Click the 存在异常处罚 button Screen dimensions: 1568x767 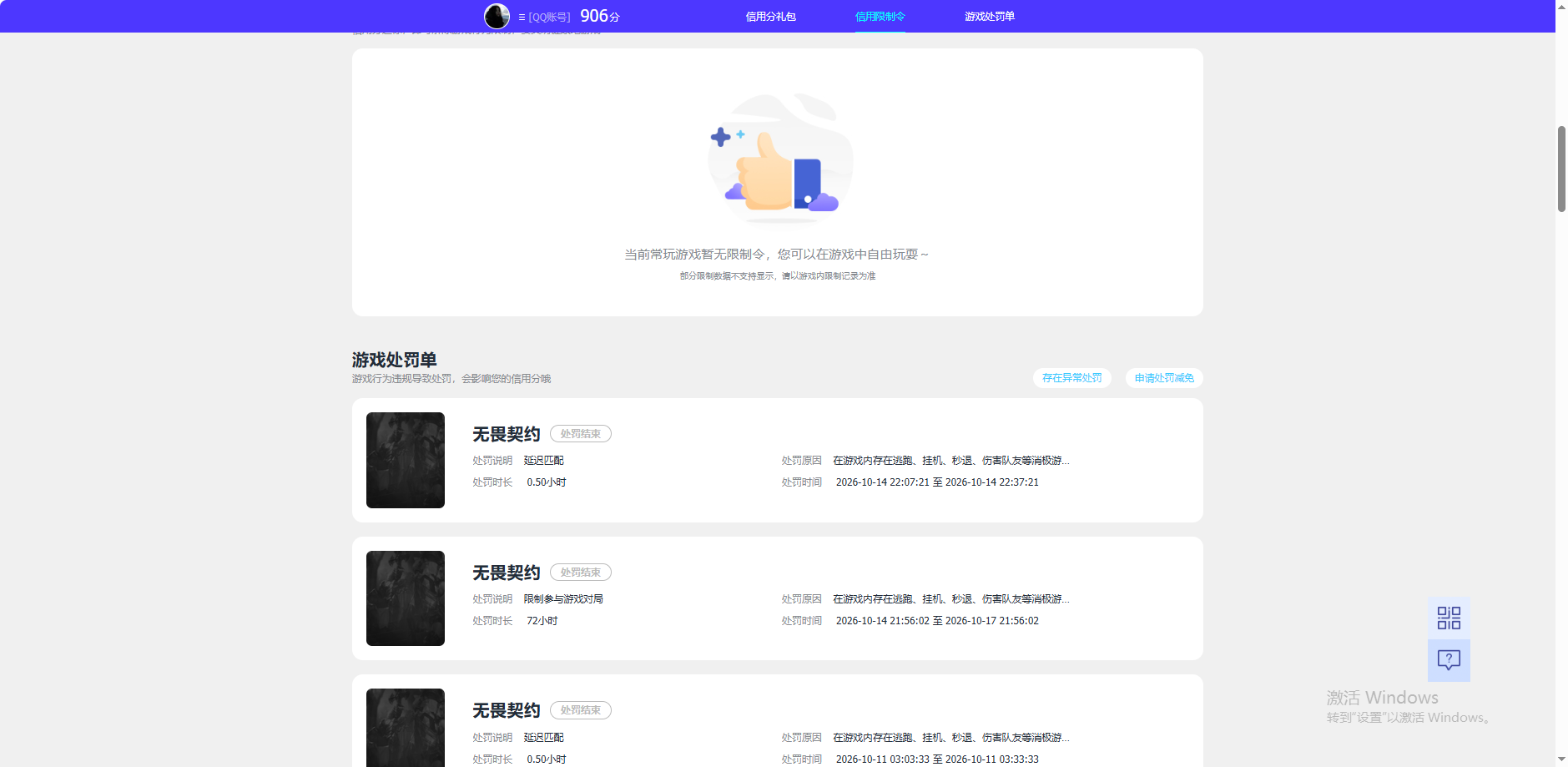click(x=1071, y=378)
